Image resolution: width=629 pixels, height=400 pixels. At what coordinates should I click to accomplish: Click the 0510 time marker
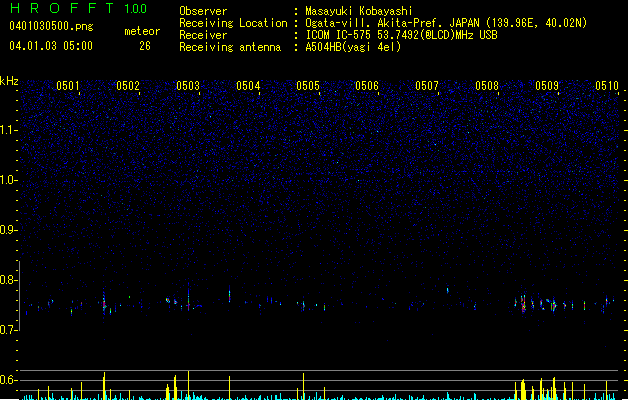point(607,86)
